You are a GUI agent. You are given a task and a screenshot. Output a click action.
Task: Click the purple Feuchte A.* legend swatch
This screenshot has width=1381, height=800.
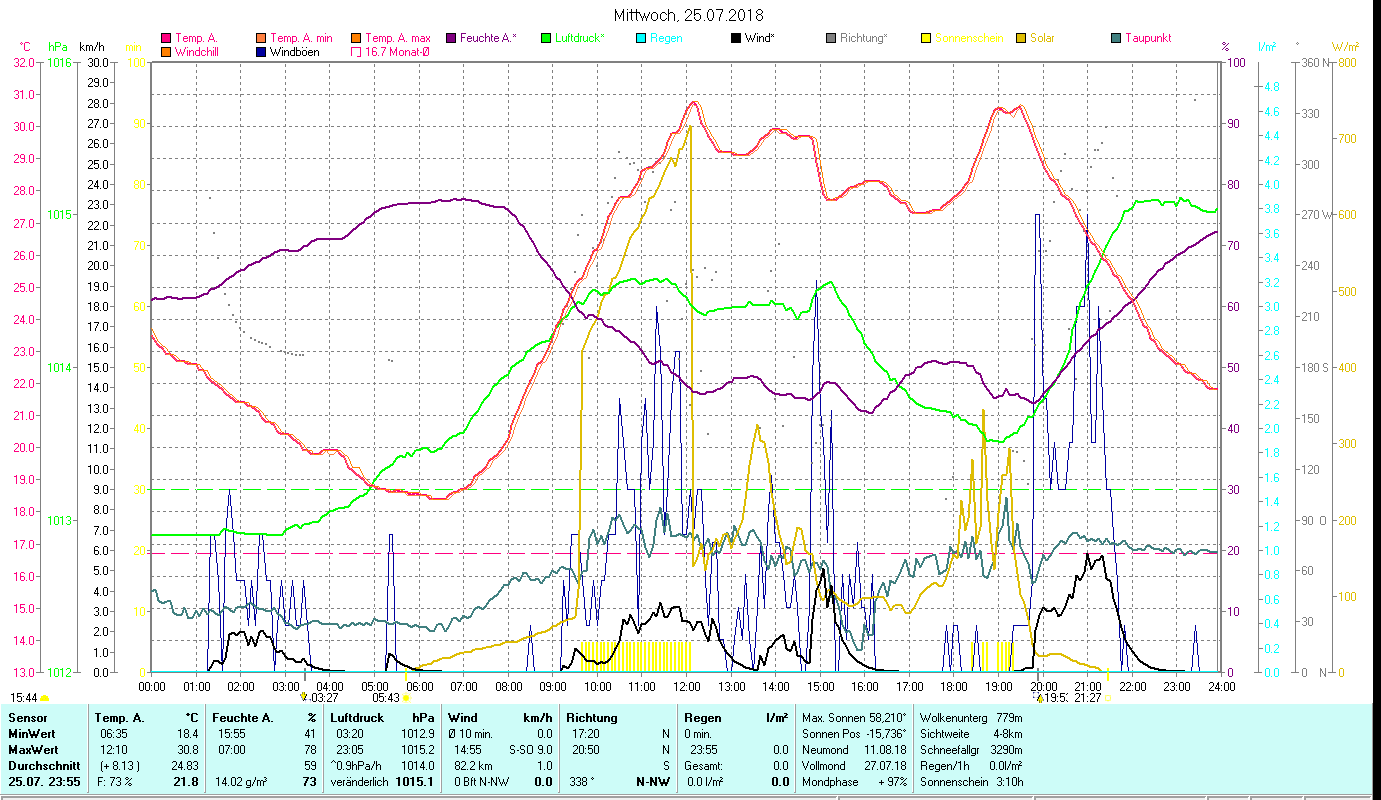450,39
